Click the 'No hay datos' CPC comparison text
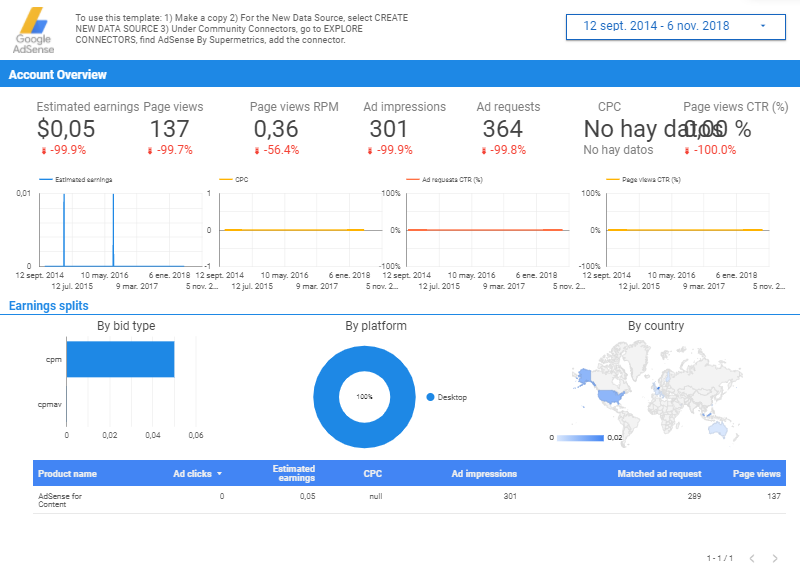This screenshot has height=565, width=800. [618, 150]
